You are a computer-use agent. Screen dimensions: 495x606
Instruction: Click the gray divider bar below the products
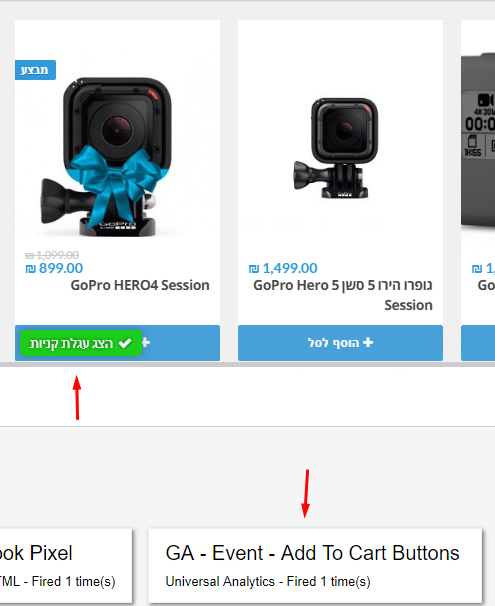[x=247, y=364]
